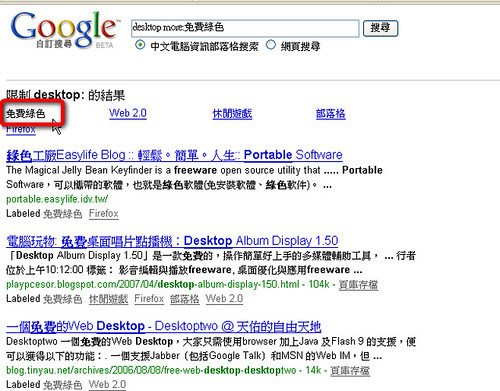The width and height of the screenshot is (500, 391).
Task: Click the Magical Jelly Bean Keyfinder snippet text
Action: [x=194, y=178]
